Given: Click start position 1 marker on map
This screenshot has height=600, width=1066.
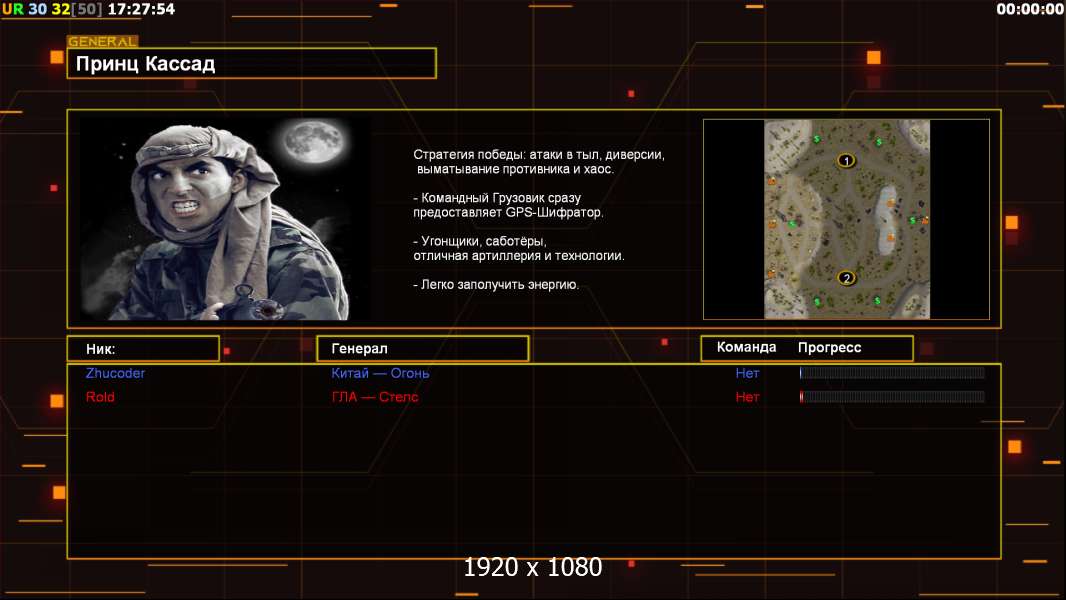Looking at the screenshot, I should pyautogui.click(x=846, y=160).
